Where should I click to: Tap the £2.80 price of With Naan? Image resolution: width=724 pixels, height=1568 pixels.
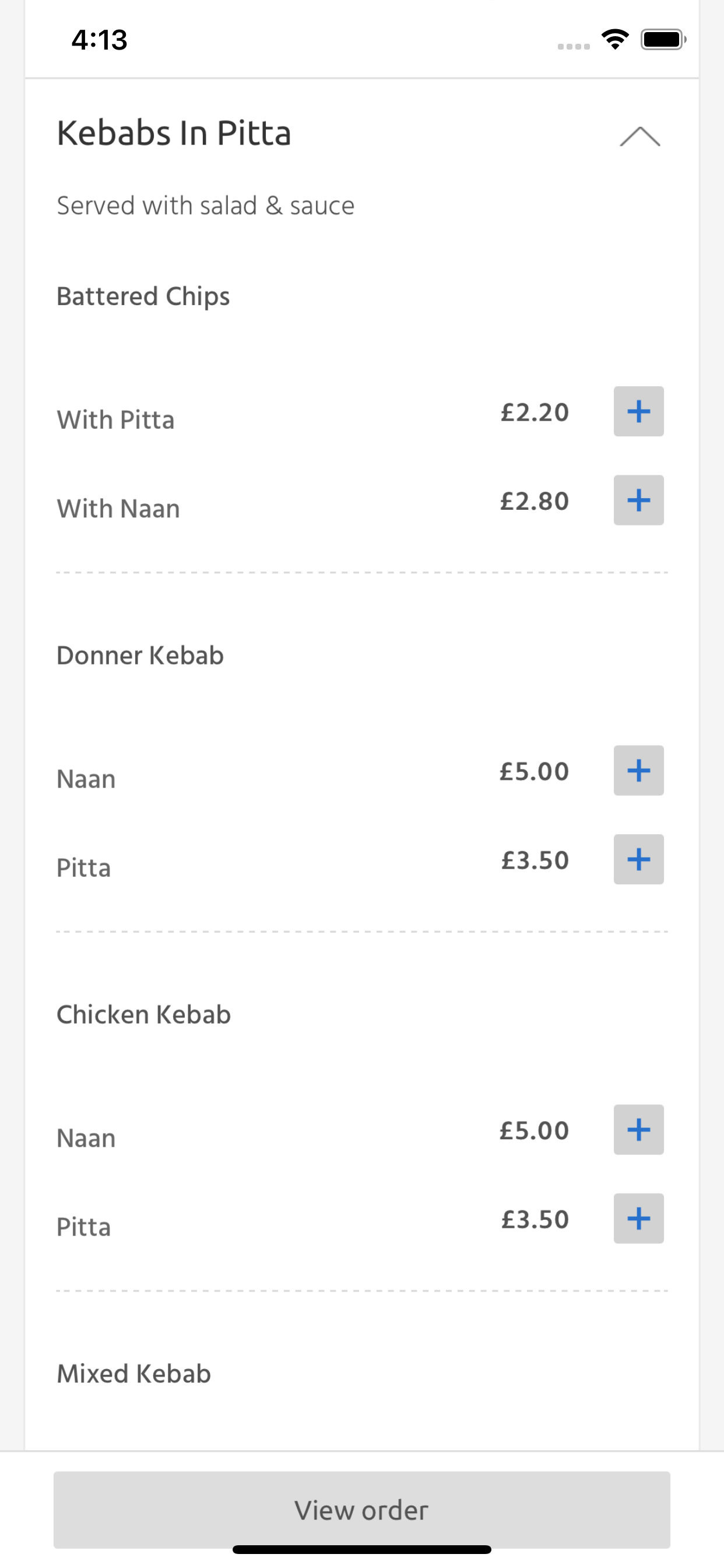534,502
